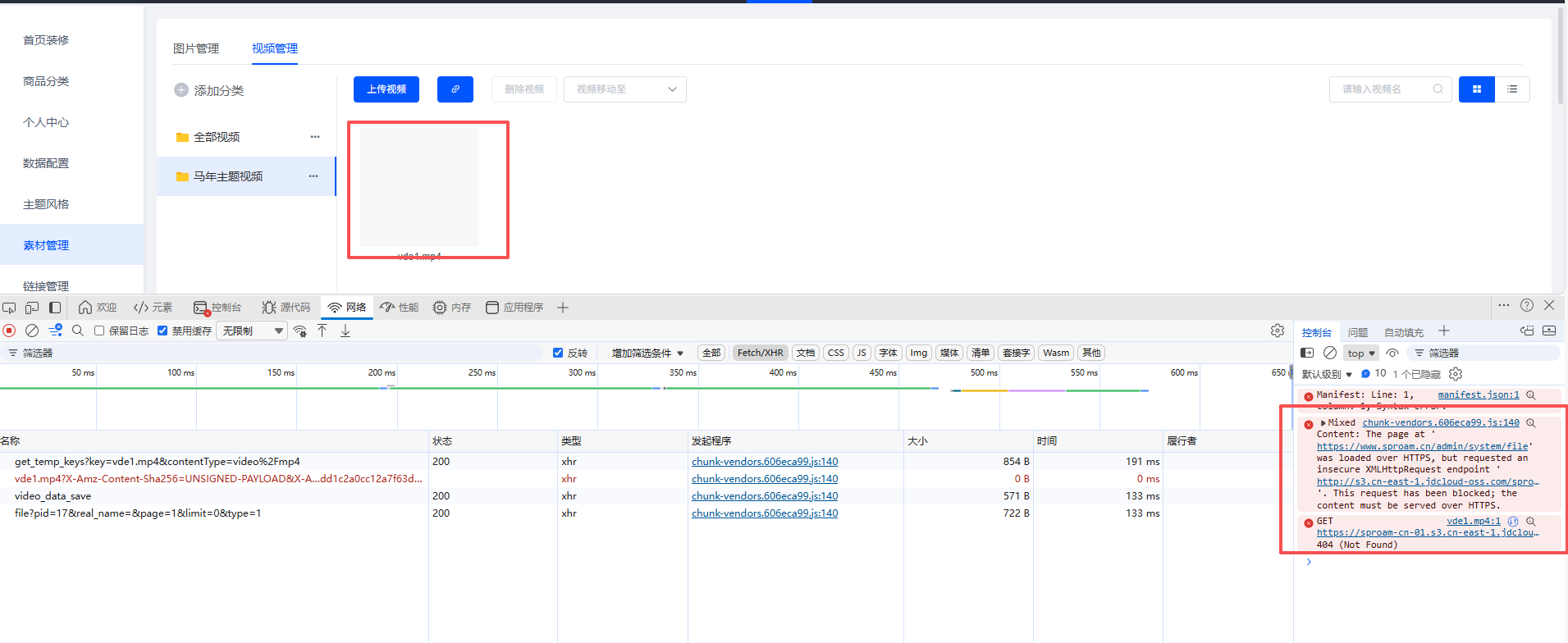This screenshot has width=1568, height=643.
Task: Clear the network log
Action: (x=32, y=331)
